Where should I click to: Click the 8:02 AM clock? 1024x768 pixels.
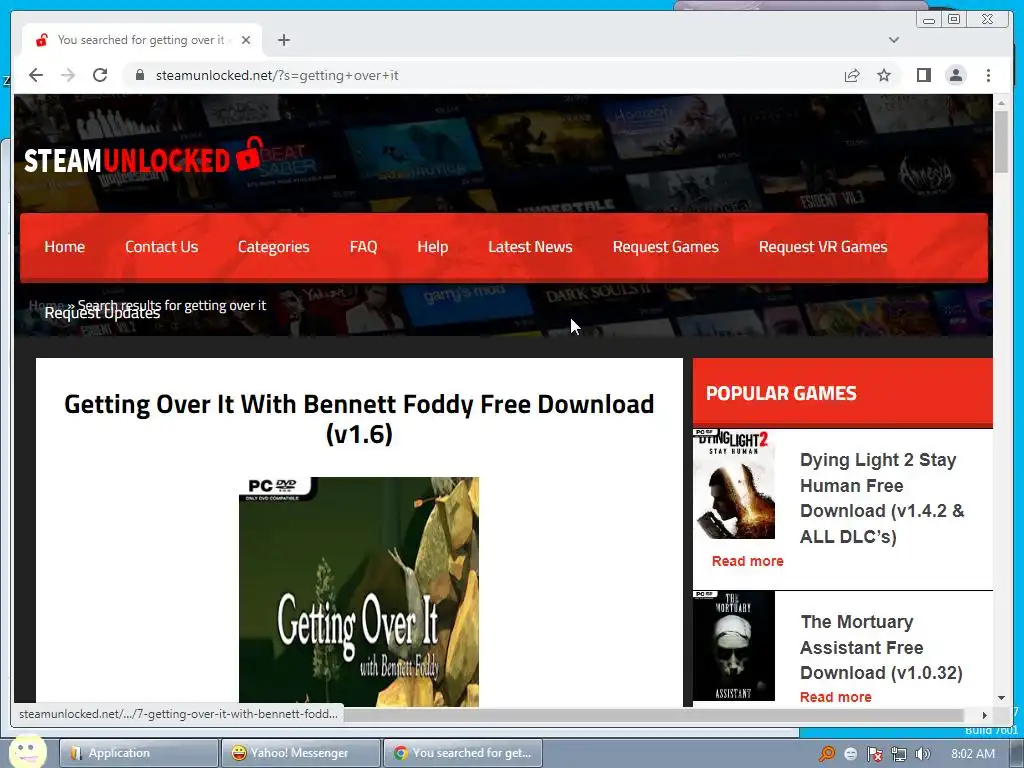[972, 754]
